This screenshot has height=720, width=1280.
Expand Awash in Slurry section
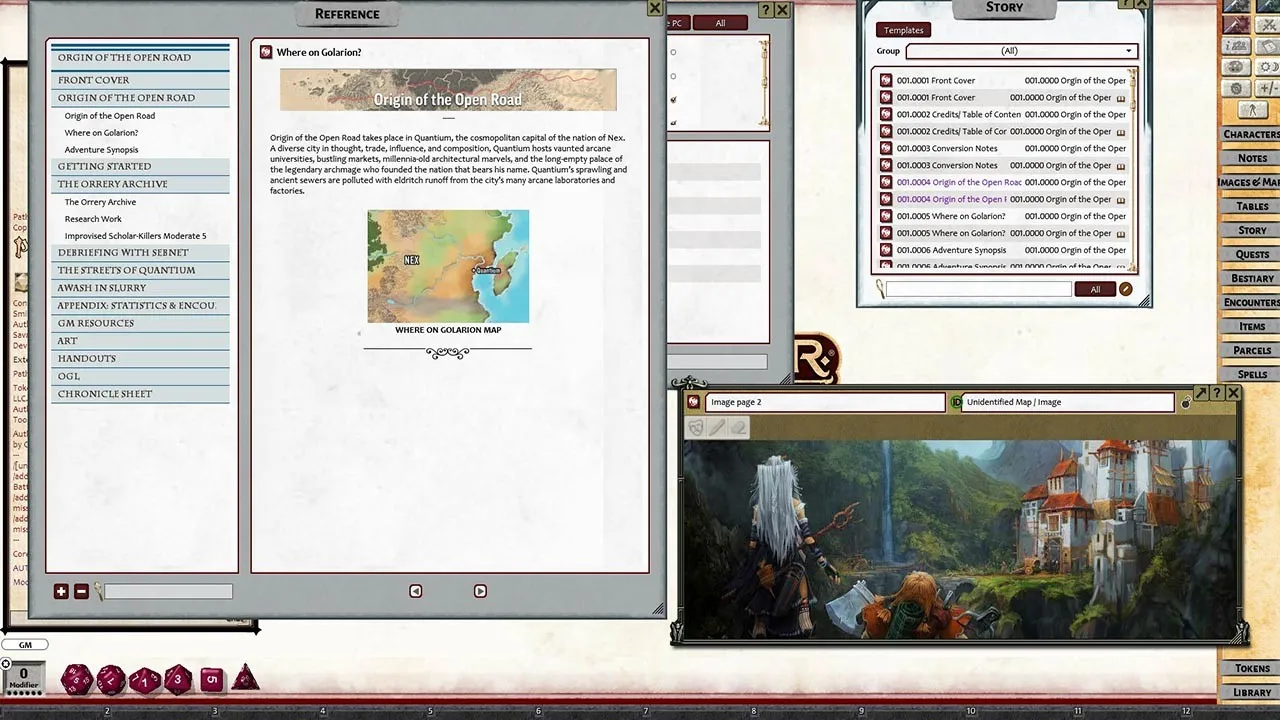click(x=141, y=288)
